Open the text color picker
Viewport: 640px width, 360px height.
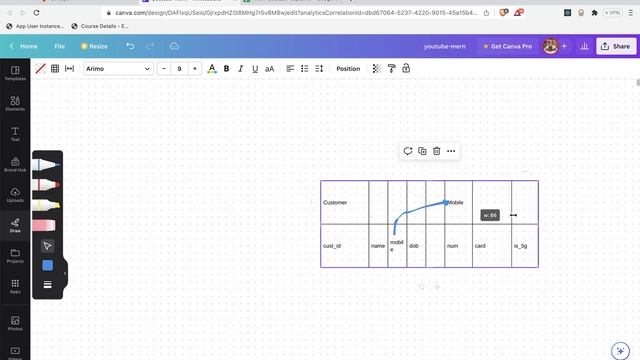[x=212, y=69]
